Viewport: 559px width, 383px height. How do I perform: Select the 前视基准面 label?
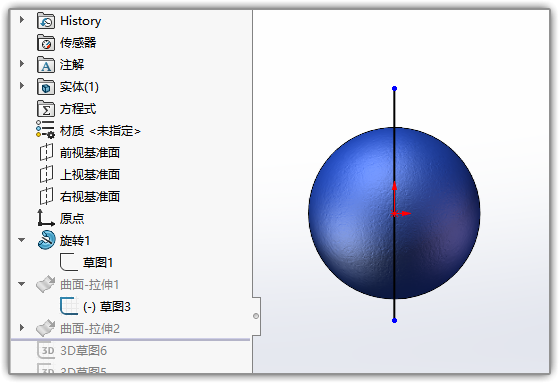[x=90, y=153]
